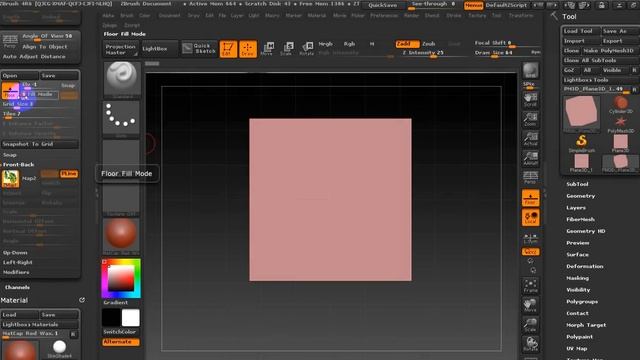Open the Brush menu
This screenshot has width=640, height=360.
click(x=127, y=16)
